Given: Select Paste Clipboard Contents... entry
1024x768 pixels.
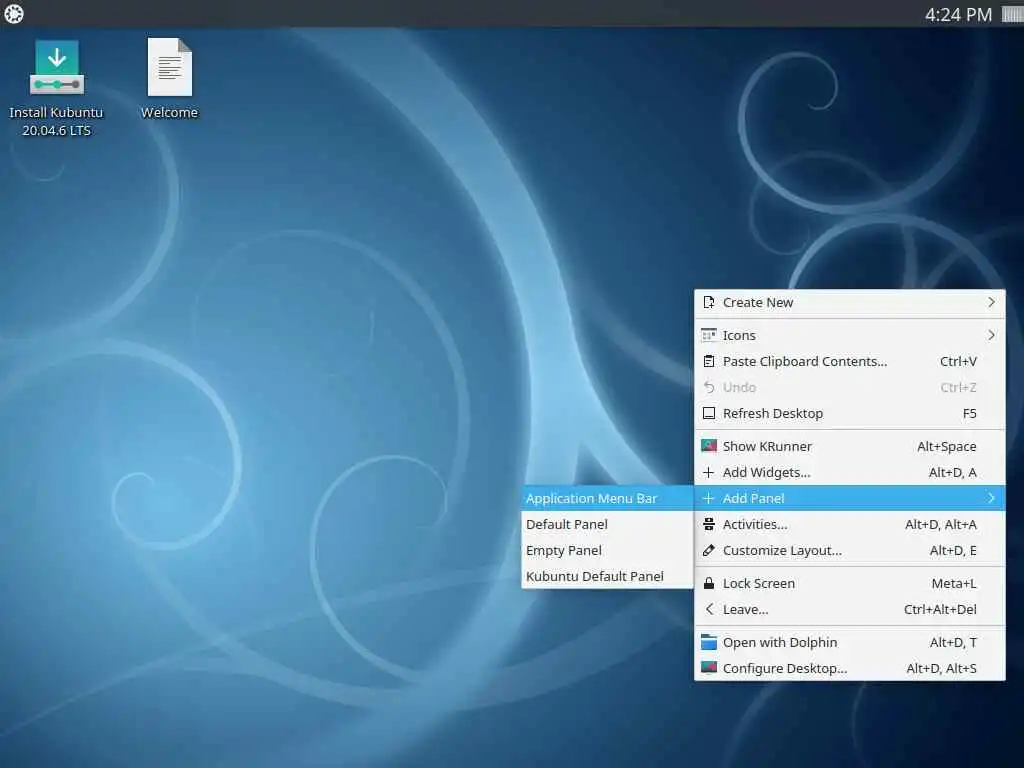Looking at the screenshot, I should [850, 361].
